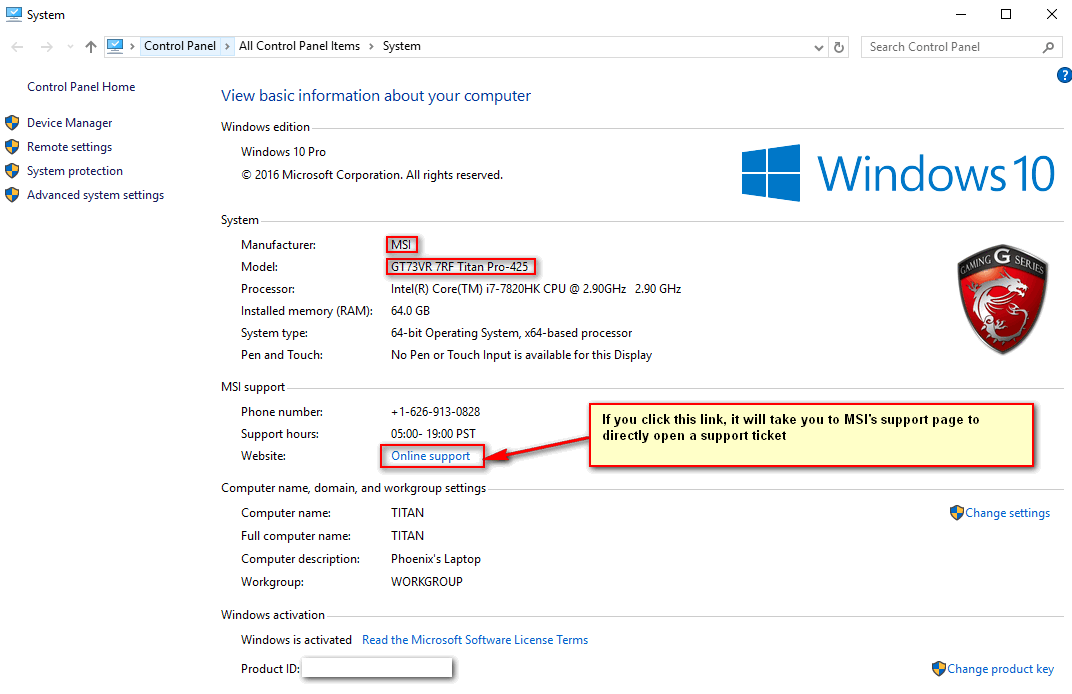
Task: Open address bar history dropdown
Action: [818, 47]
